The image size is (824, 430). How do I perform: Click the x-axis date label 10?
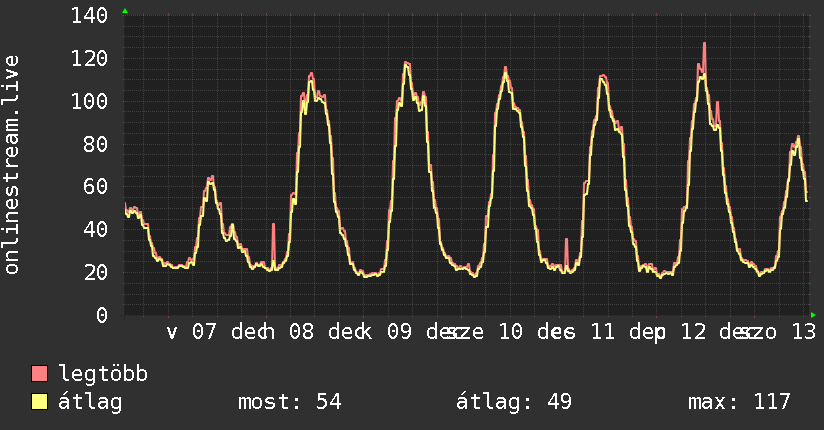click(510, 332)
